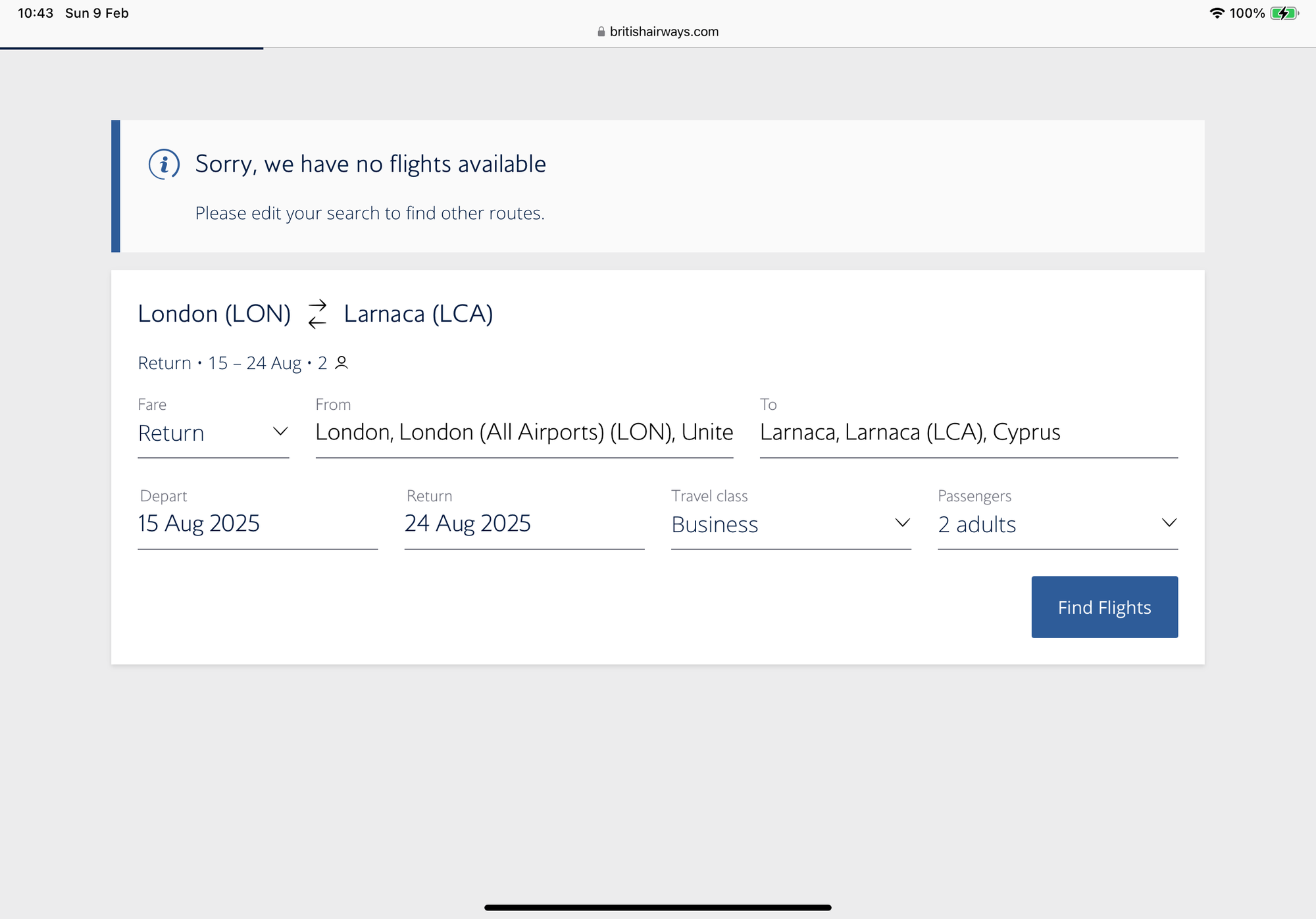Tap the britishairways.com address text
This screenshot has width=1316, height=919.
(664, 32)
